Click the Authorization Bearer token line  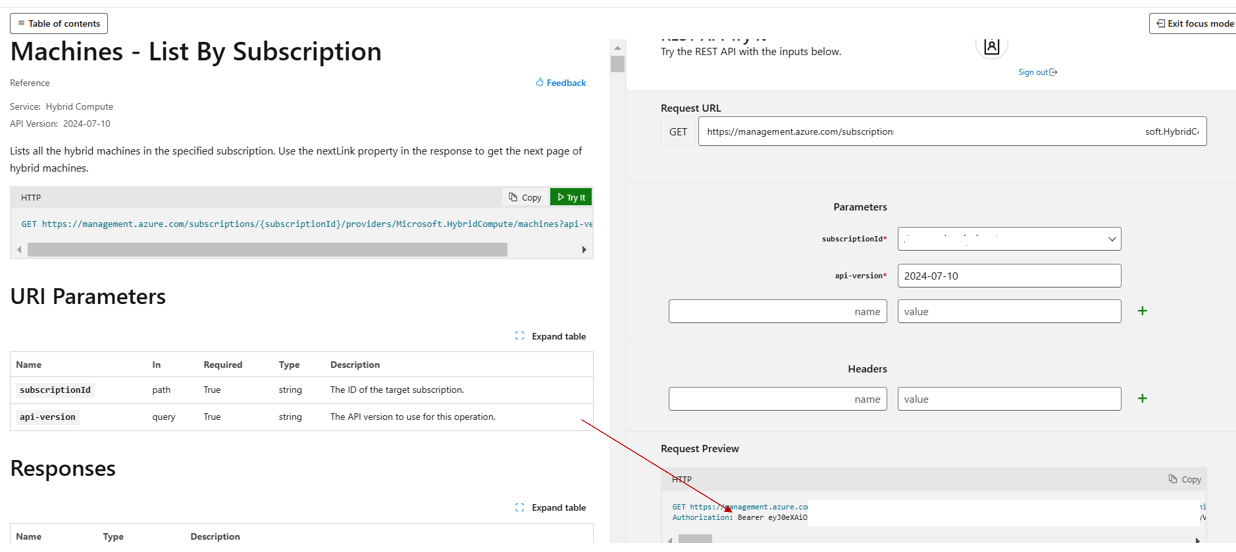coord(739,518)
